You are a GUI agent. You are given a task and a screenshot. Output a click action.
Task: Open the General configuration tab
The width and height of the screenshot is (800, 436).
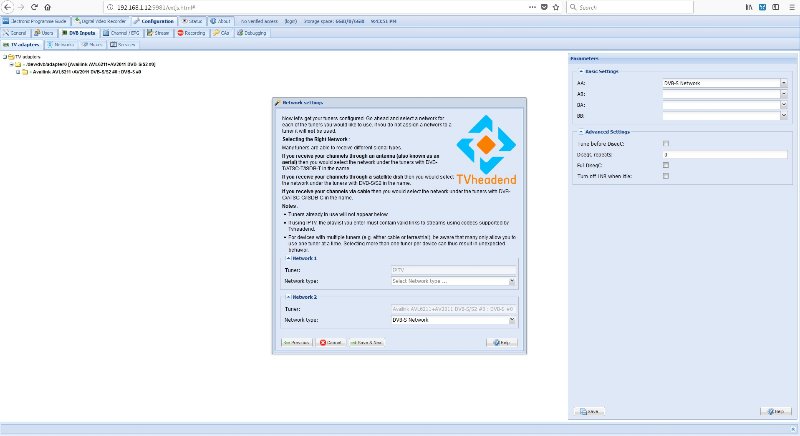point(14,33)
